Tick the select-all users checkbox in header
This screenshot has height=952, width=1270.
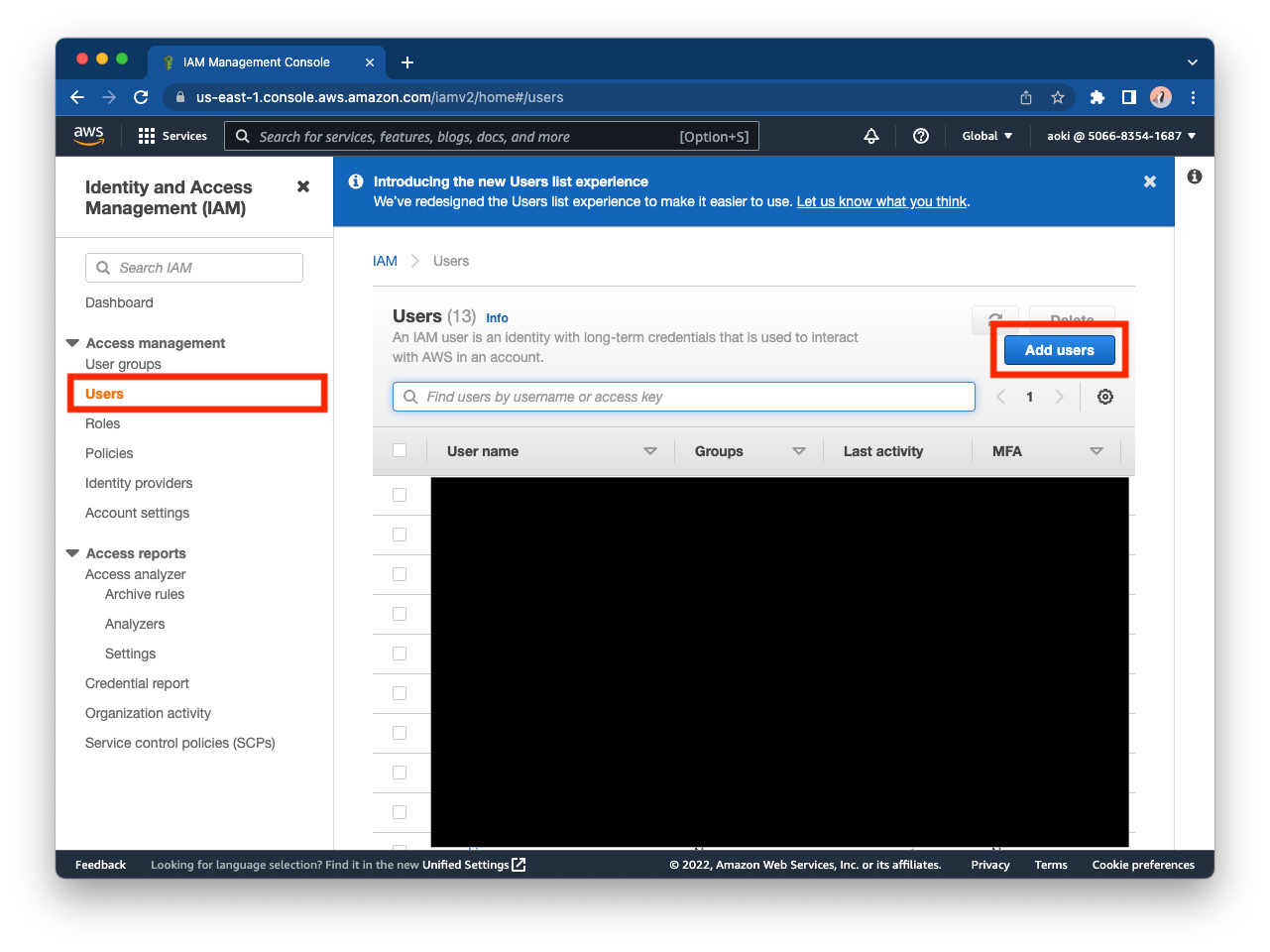coord(400,450)
